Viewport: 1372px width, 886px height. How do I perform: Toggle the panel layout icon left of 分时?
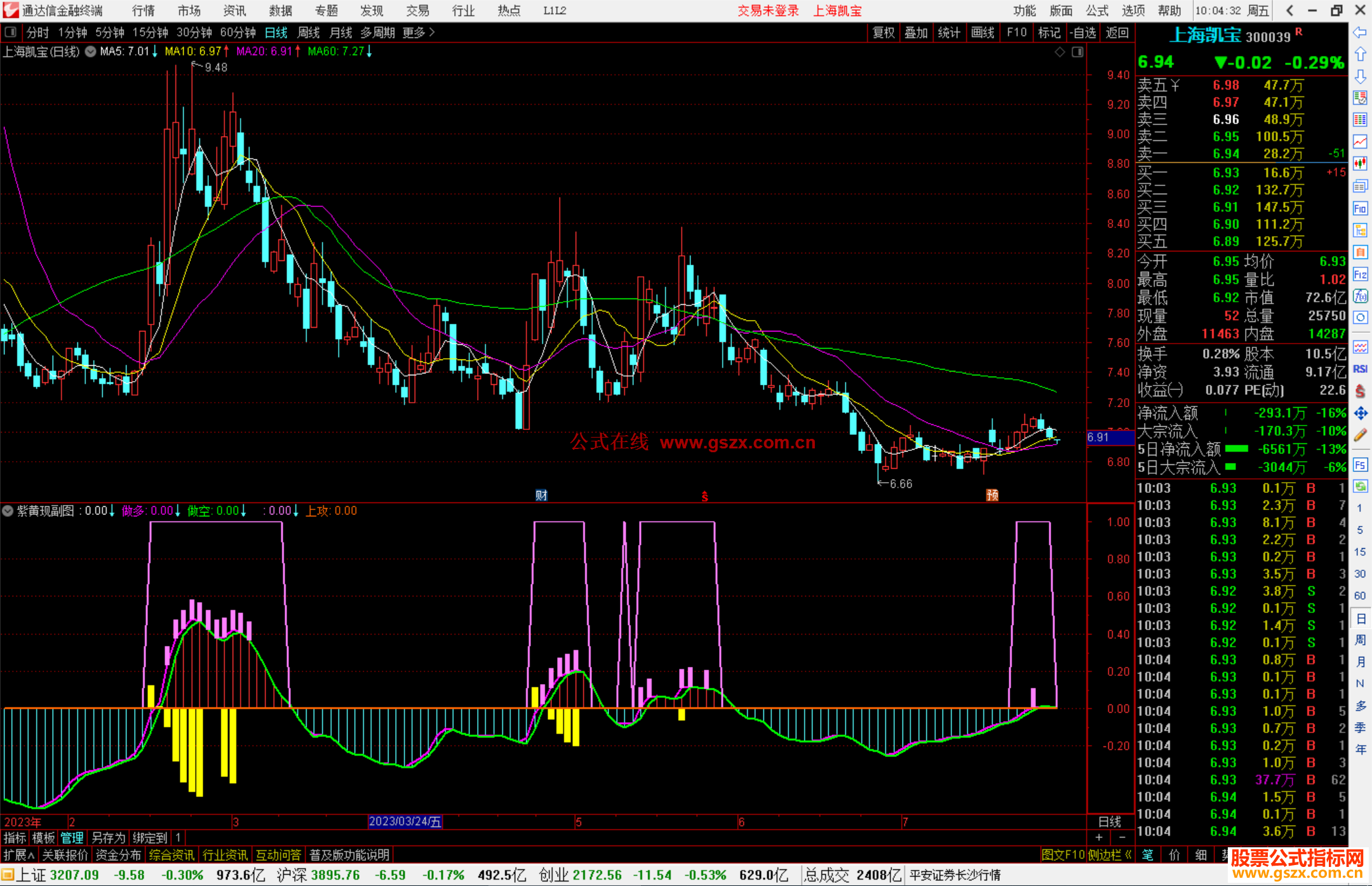click(11, 32)
